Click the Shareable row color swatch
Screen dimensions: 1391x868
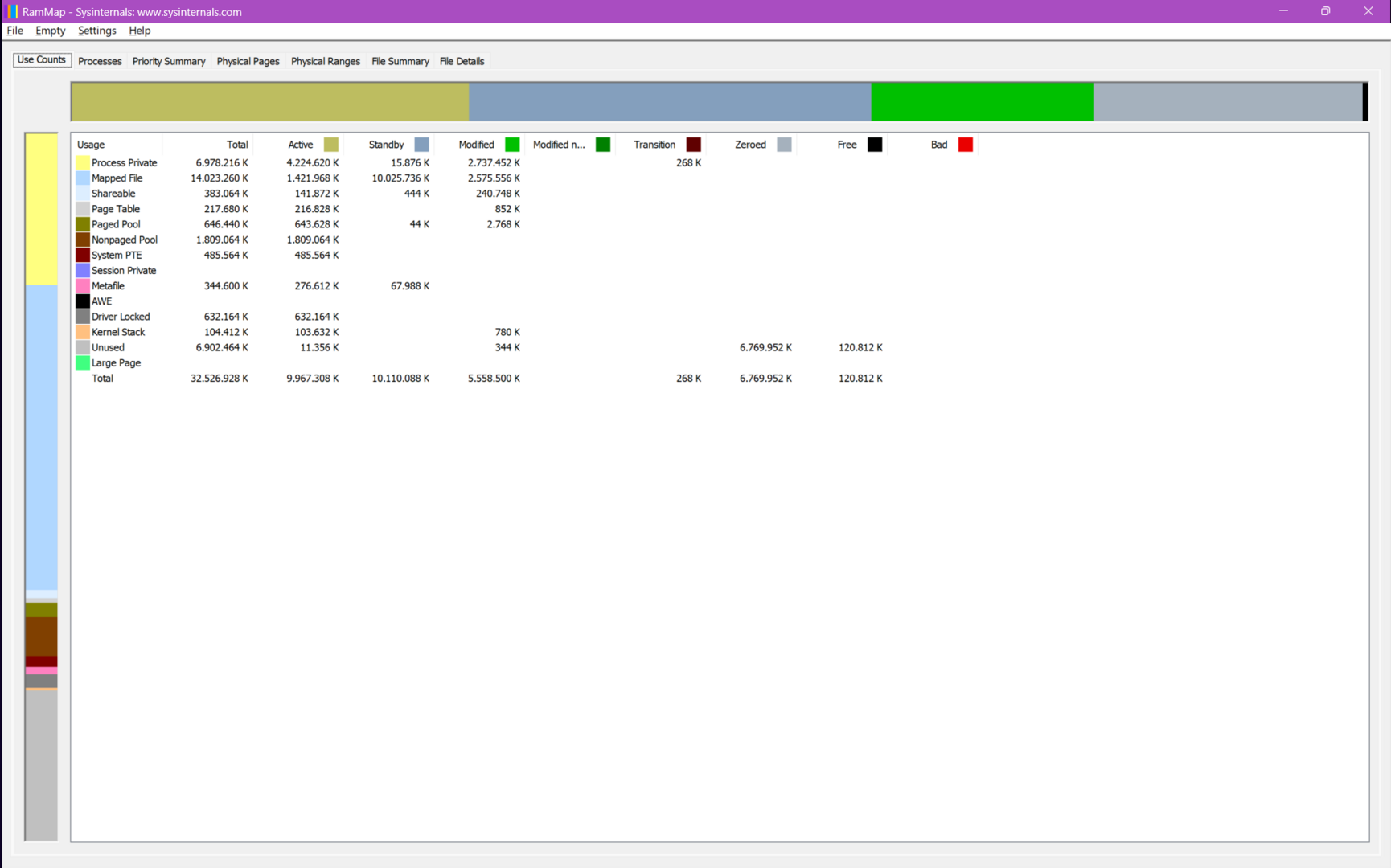[83, 194]
